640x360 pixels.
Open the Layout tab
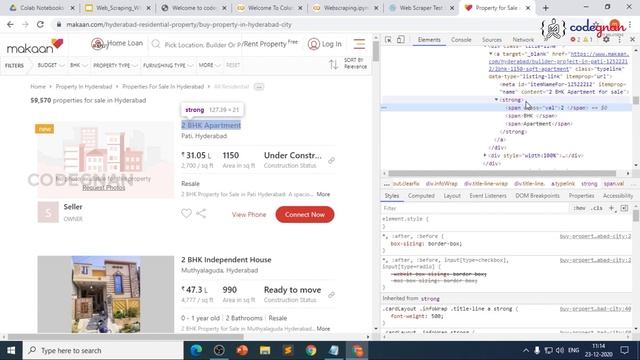click(x=452, y=196)
